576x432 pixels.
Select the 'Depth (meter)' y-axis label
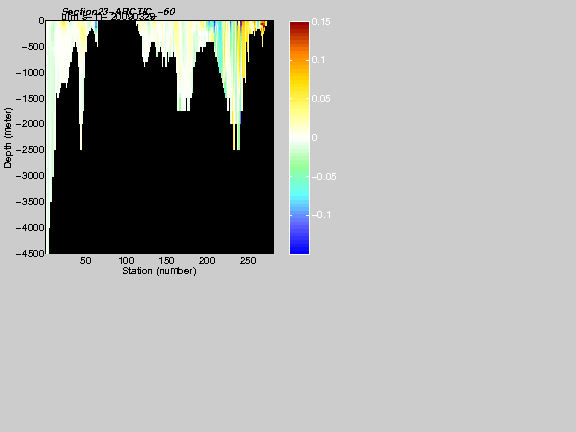tap(8, 138)
